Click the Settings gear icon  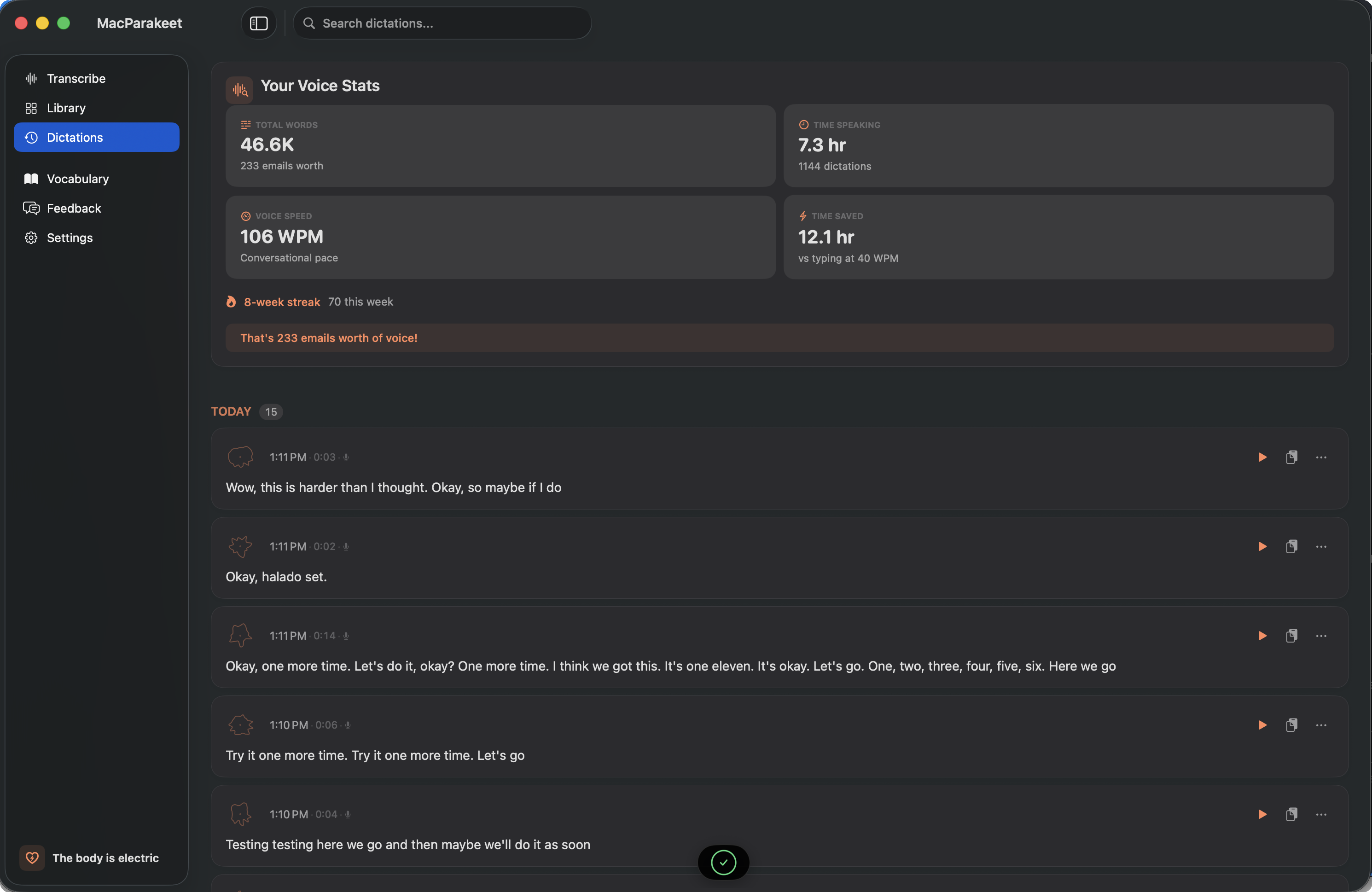(x=31, y=237)
